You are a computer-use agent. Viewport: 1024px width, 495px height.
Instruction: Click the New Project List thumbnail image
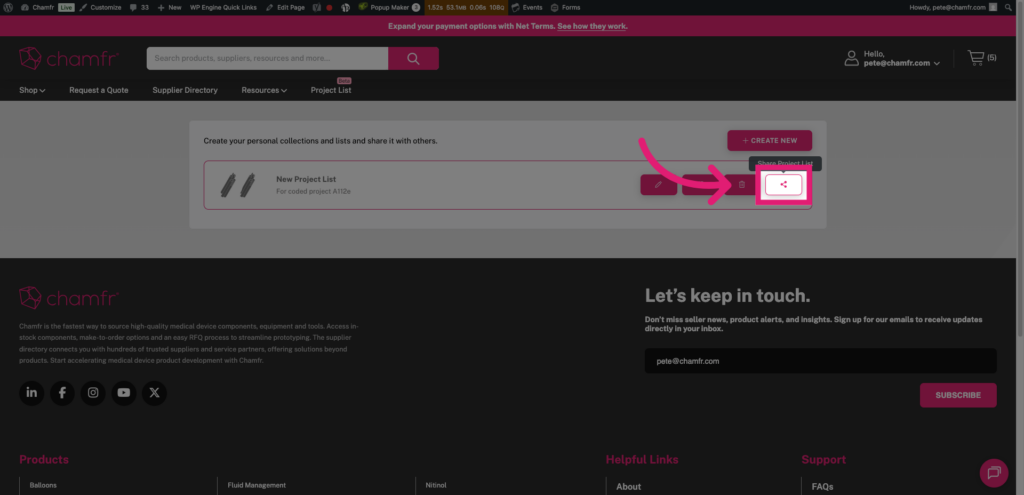pos(238,185)
